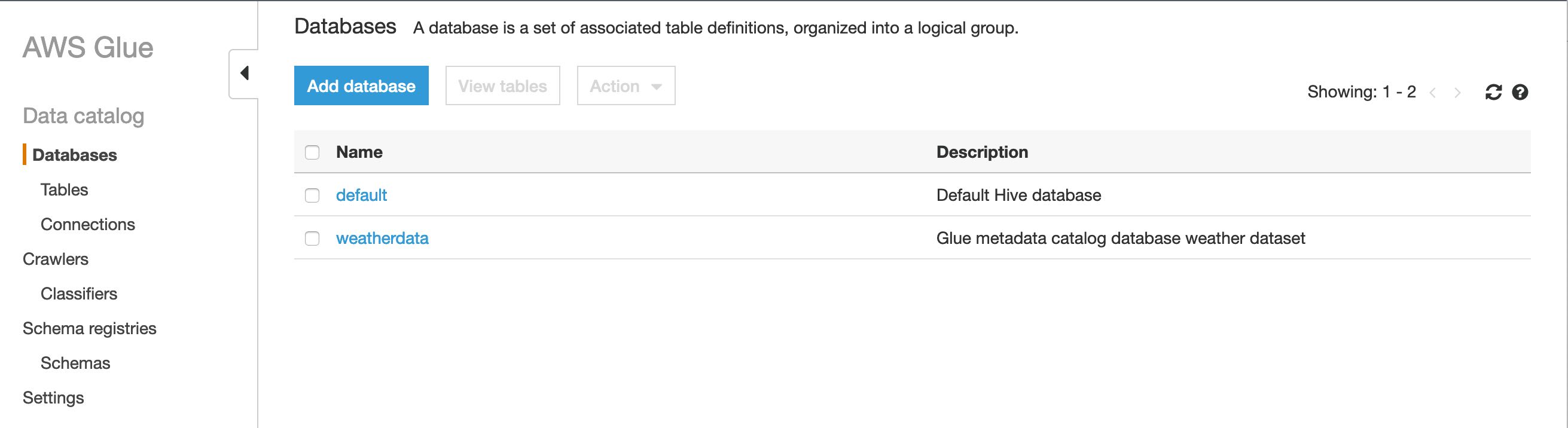Screen dimensions: 1568x428
Task: Toggle the select-all checkbox in header
Action: pyautogui.click(x=312, y=152)
